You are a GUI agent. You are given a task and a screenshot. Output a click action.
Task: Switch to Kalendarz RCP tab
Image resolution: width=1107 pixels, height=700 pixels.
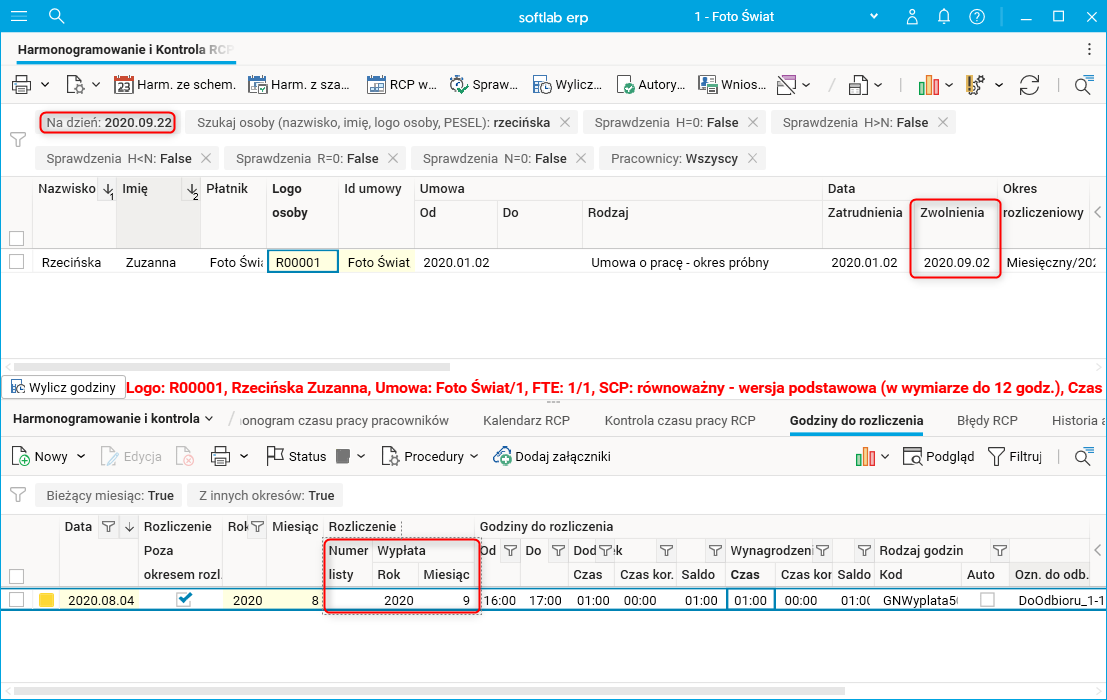click(x=526, y=421)
